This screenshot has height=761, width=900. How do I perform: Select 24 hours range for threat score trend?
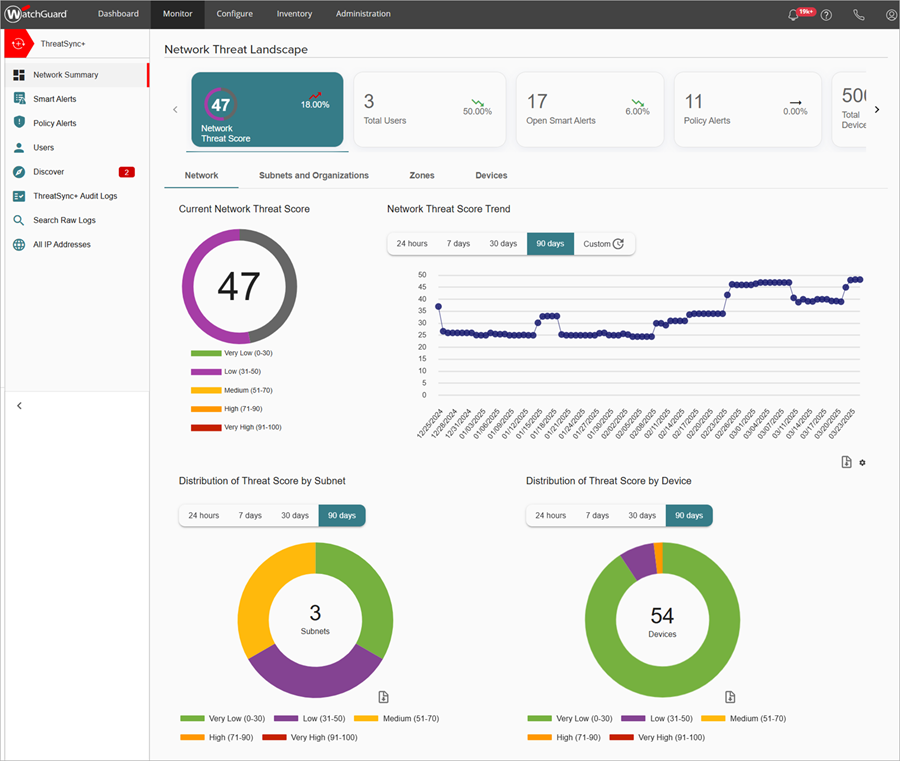[413, 243]
